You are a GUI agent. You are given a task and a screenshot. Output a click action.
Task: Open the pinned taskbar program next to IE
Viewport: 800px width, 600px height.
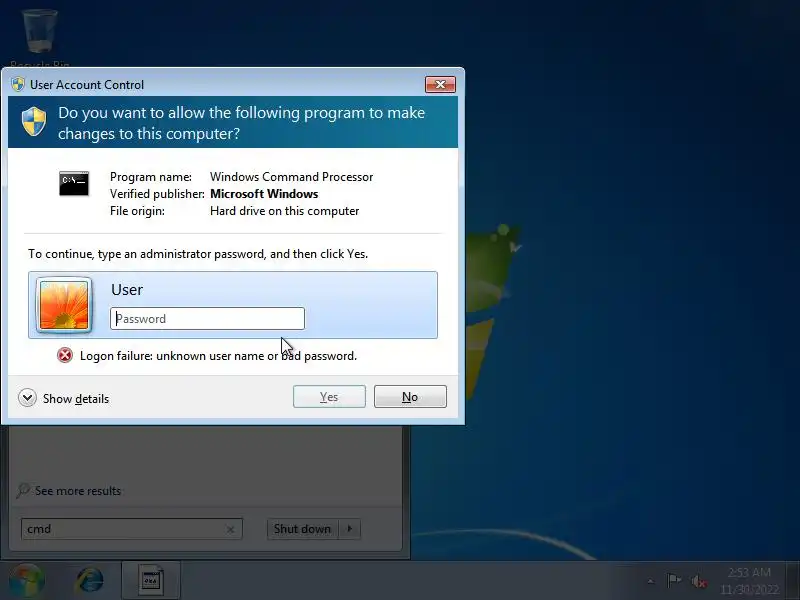(151, 581)
